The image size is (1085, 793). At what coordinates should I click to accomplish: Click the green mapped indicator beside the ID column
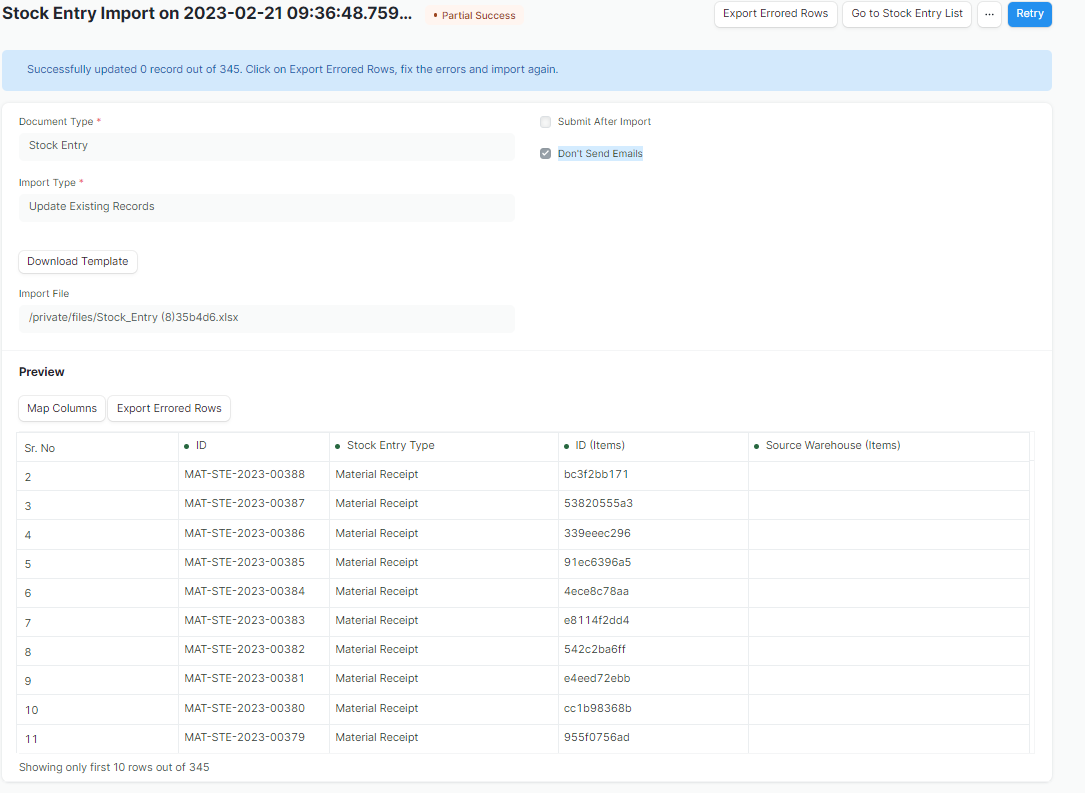coord(185,445)
